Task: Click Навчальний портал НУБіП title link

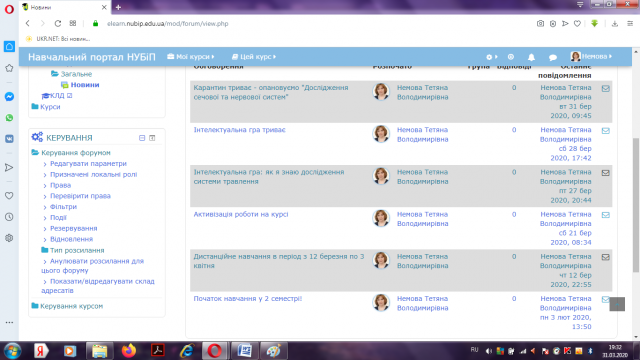Action: [x=92, y=57]
